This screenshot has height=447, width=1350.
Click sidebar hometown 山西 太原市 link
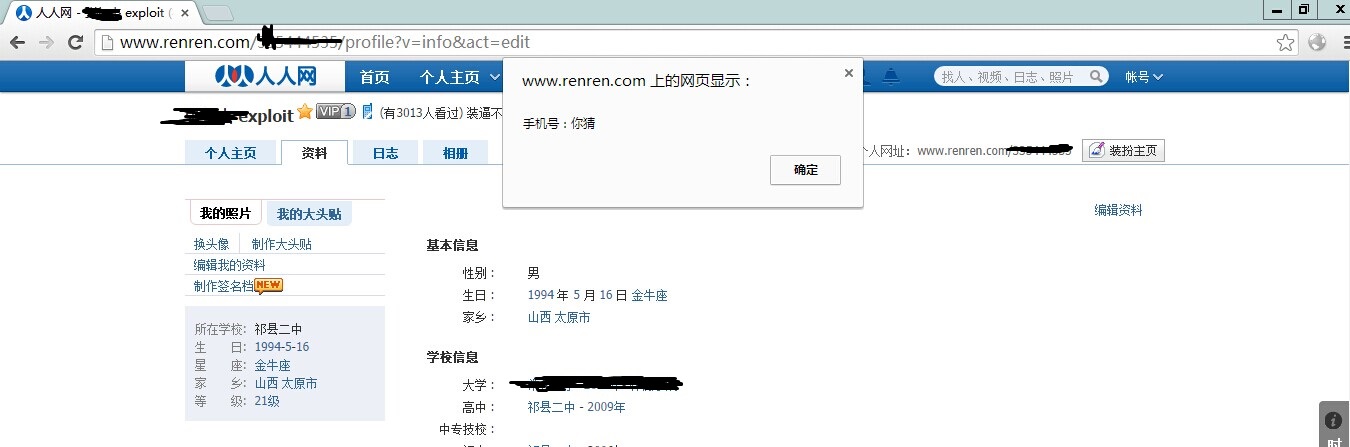(286, 383)
